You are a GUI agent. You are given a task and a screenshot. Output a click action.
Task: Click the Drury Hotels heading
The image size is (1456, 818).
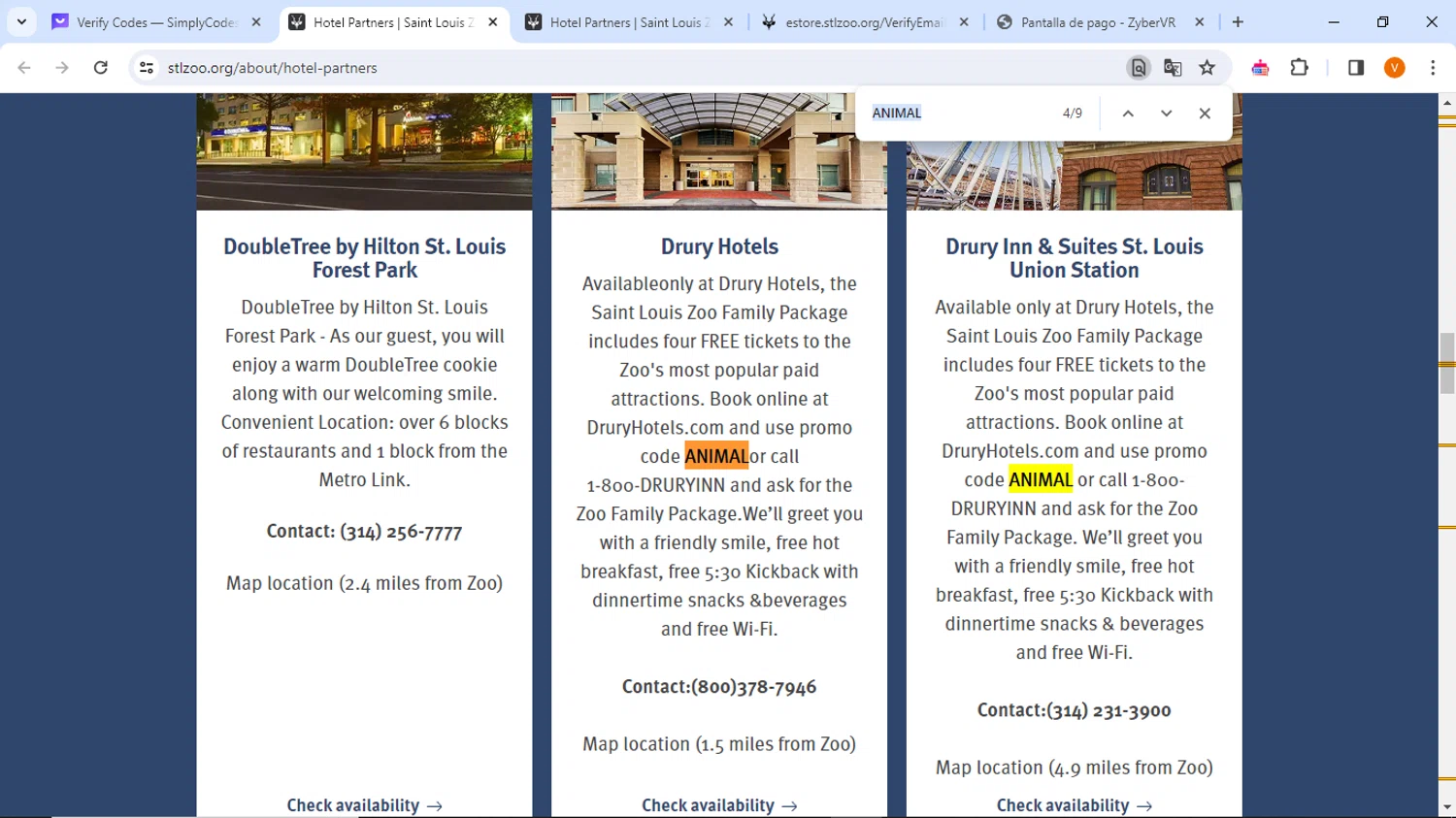[719, 246]
